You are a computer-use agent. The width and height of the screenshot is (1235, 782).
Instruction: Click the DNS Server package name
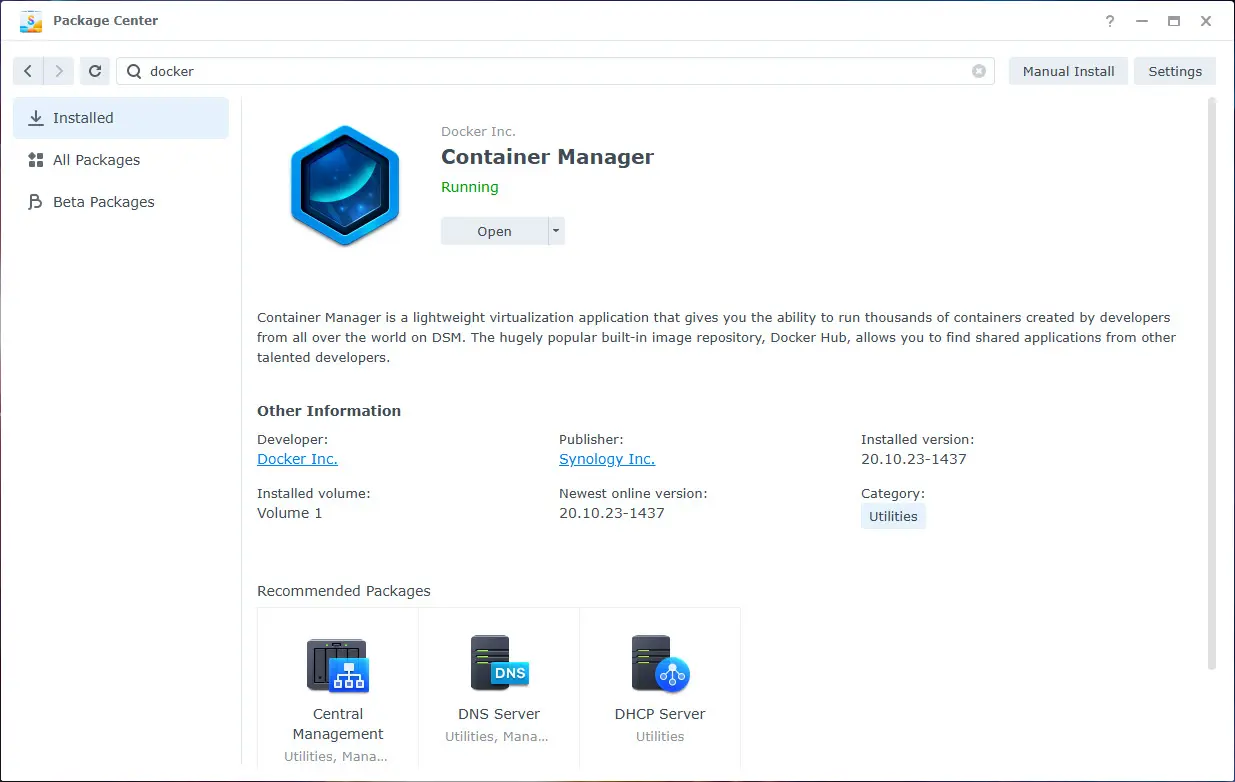click(499, 714)
